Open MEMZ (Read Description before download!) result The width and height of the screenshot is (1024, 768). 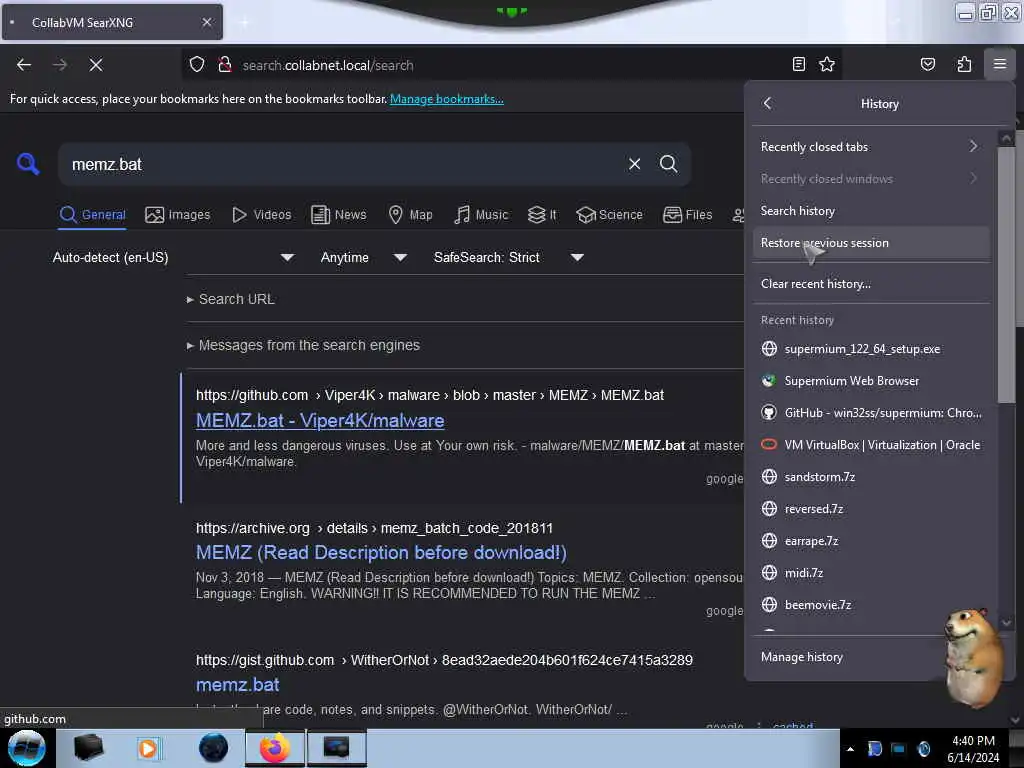381,552
